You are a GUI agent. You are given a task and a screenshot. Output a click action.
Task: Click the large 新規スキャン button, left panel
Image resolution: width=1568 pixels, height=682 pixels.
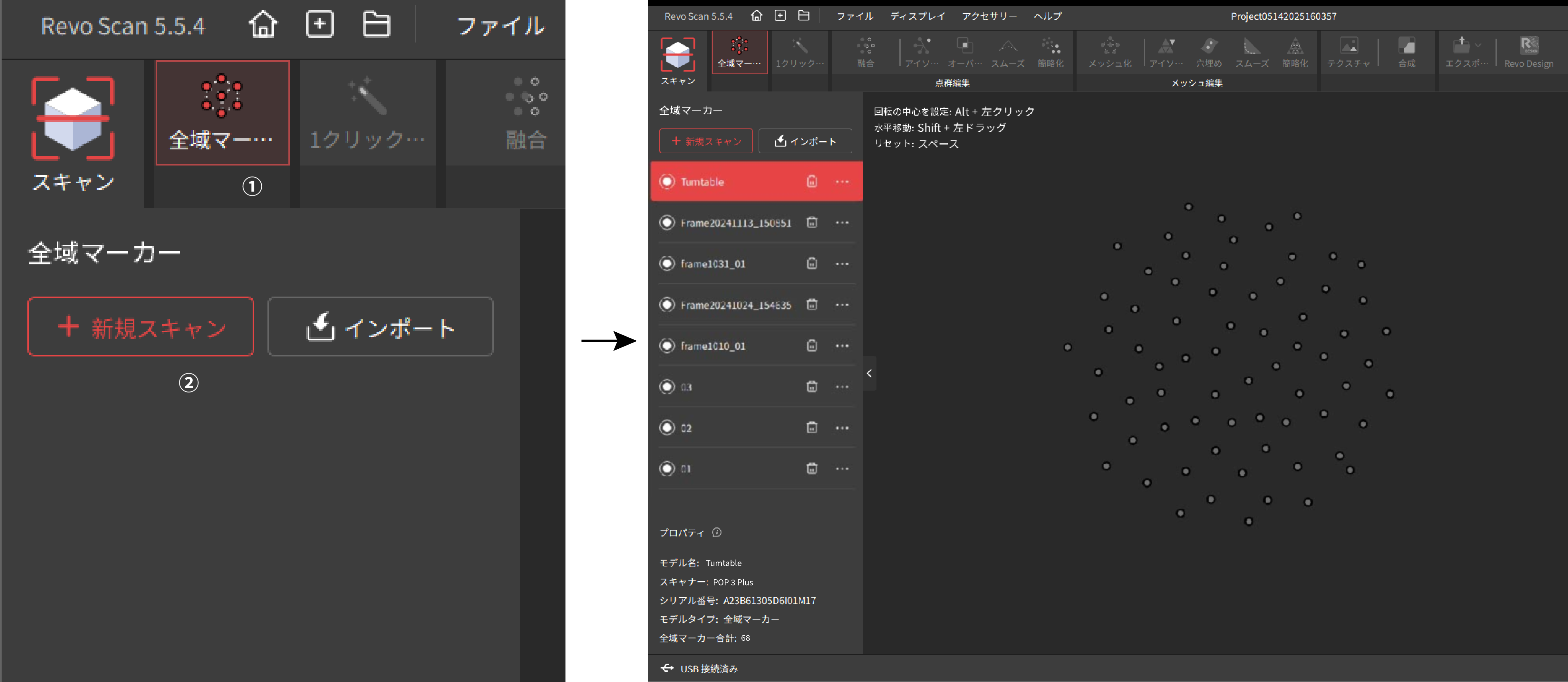coord(140,327)
